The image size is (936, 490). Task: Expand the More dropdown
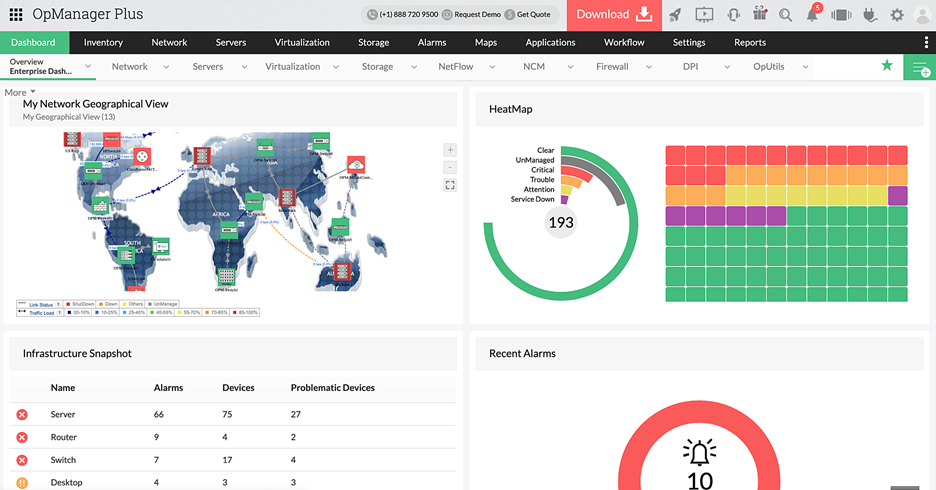click(x=20, y=92)
